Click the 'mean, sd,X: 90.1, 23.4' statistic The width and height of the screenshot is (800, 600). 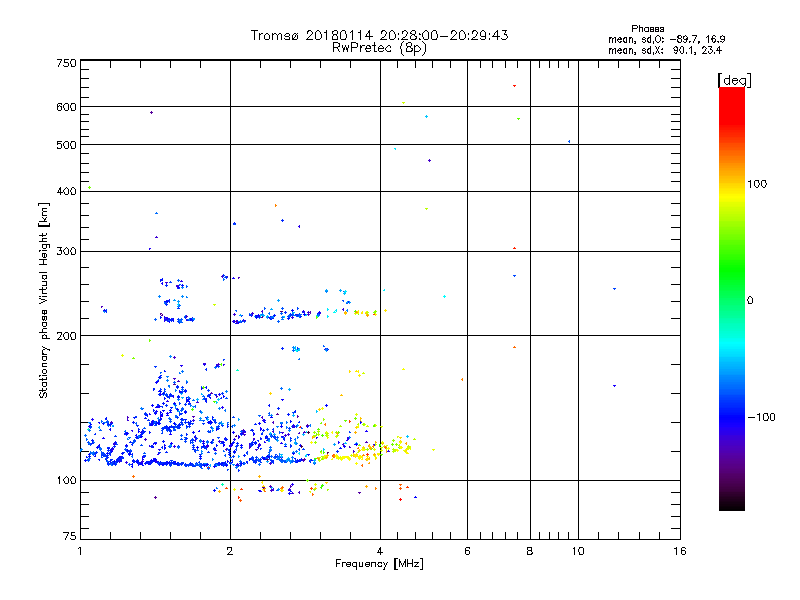click(665, 50)
